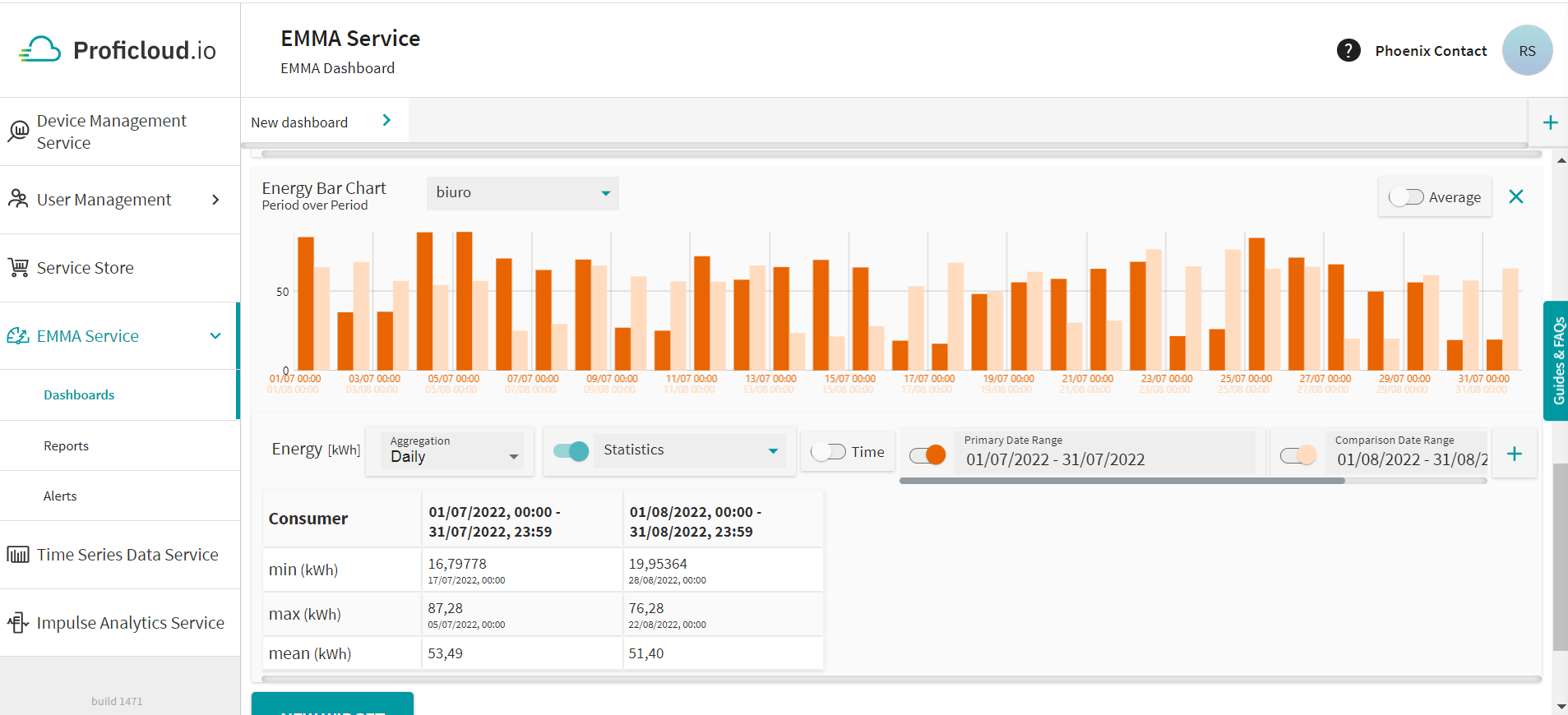Click the page vertical scrollbar thumb

click(x=1560, y=557)
